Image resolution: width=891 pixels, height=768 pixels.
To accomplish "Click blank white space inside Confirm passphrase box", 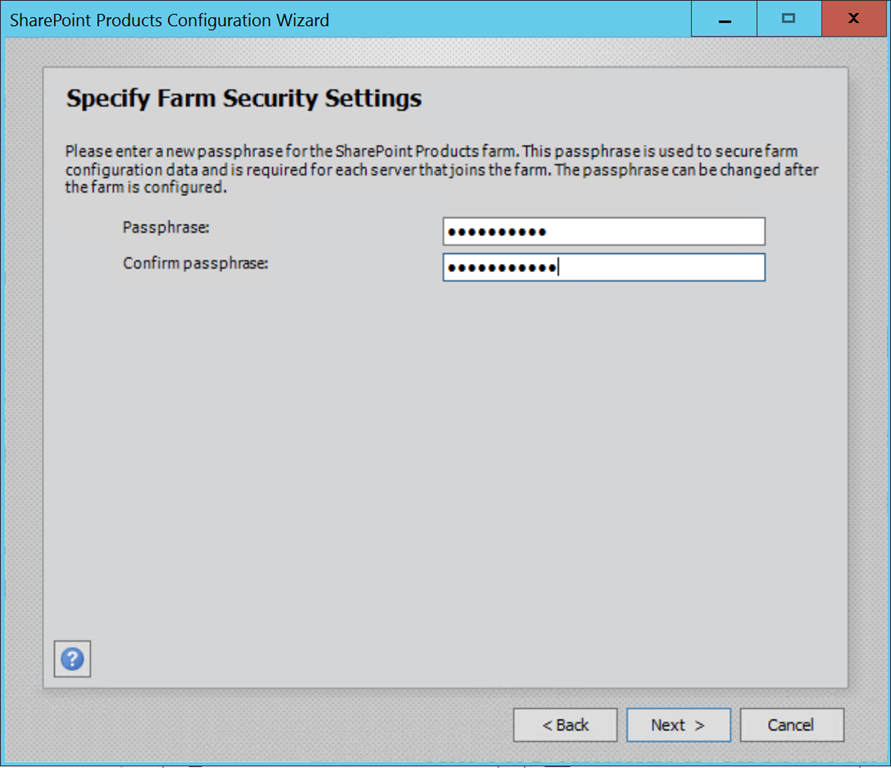I will click(x=662, y=267).
